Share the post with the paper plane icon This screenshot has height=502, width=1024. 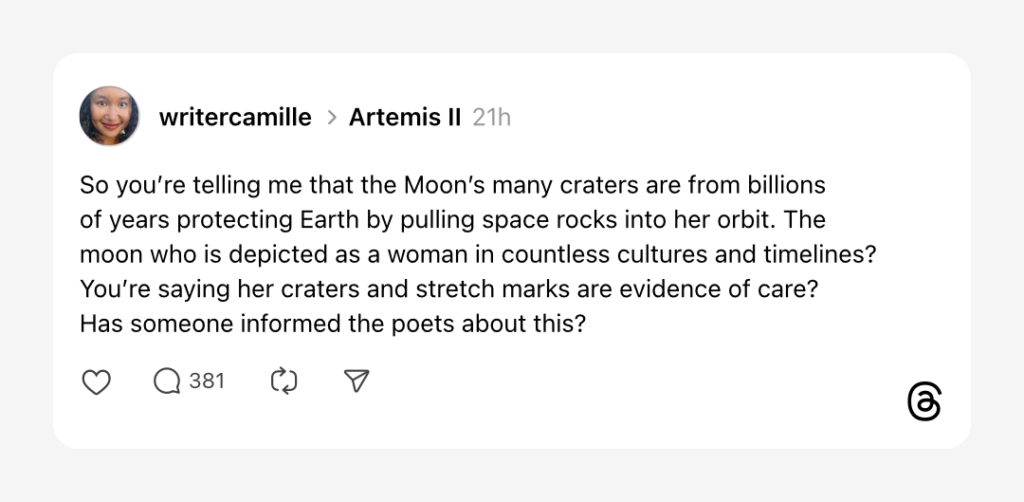[357, 381]
